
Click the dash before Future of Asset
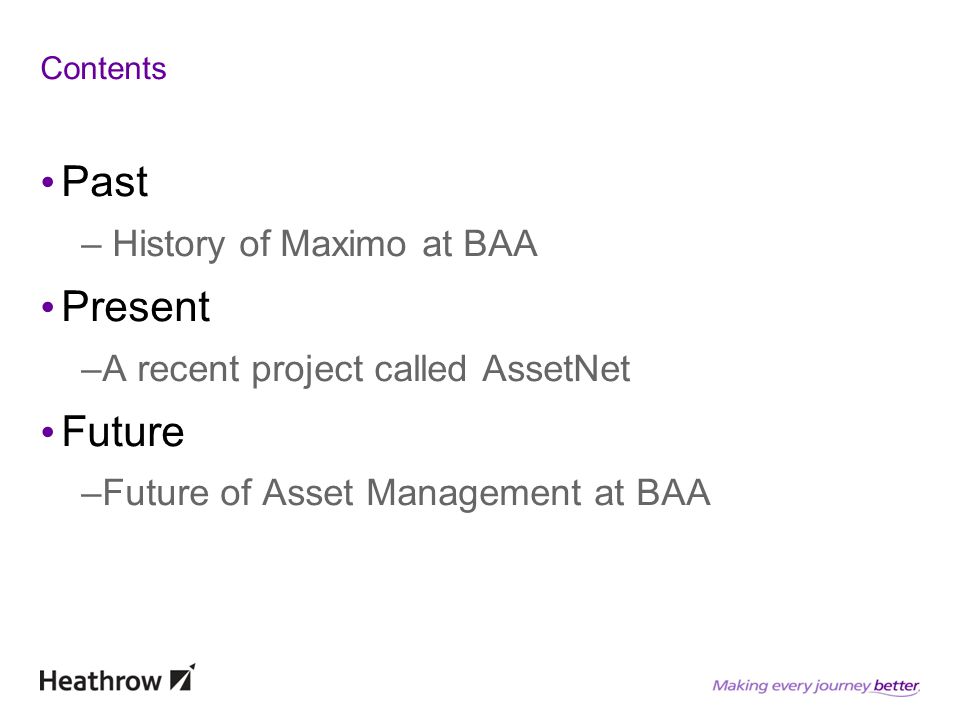click(91, 496)
